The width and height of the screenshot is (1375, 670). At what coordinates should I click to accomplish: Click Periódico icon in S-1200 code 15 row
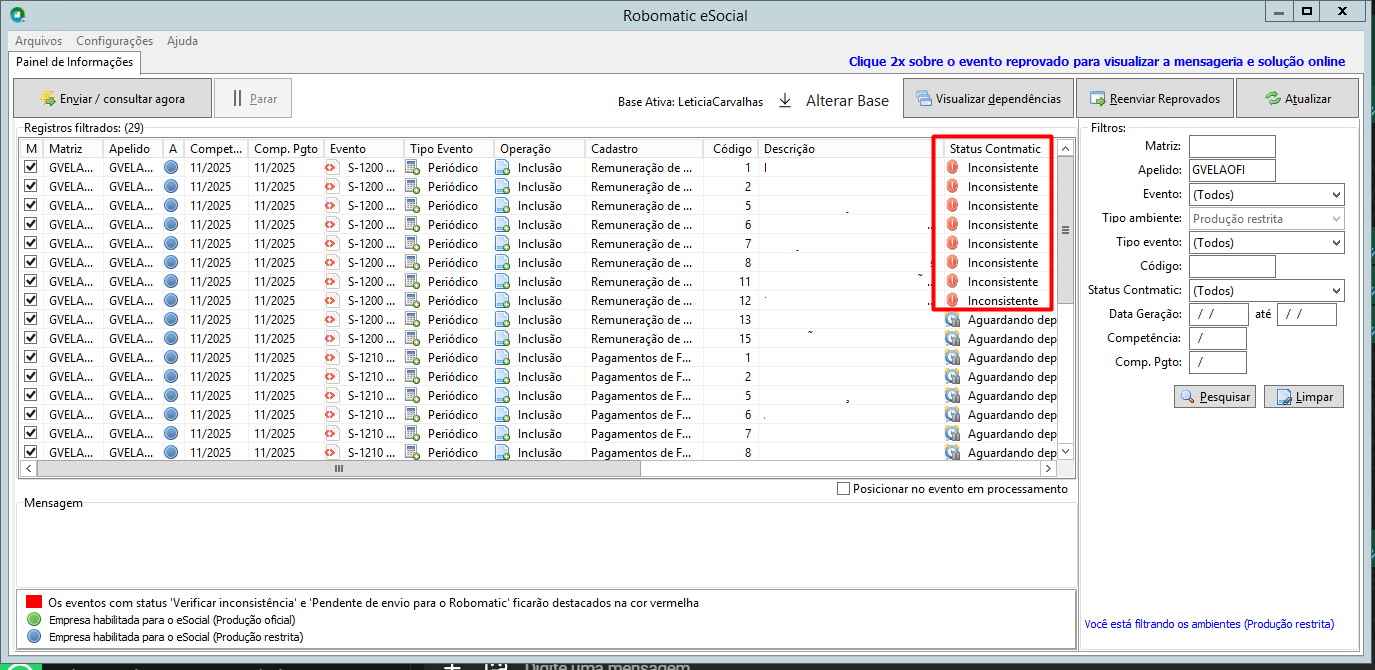pyautogui.click(x=412, y=339)
